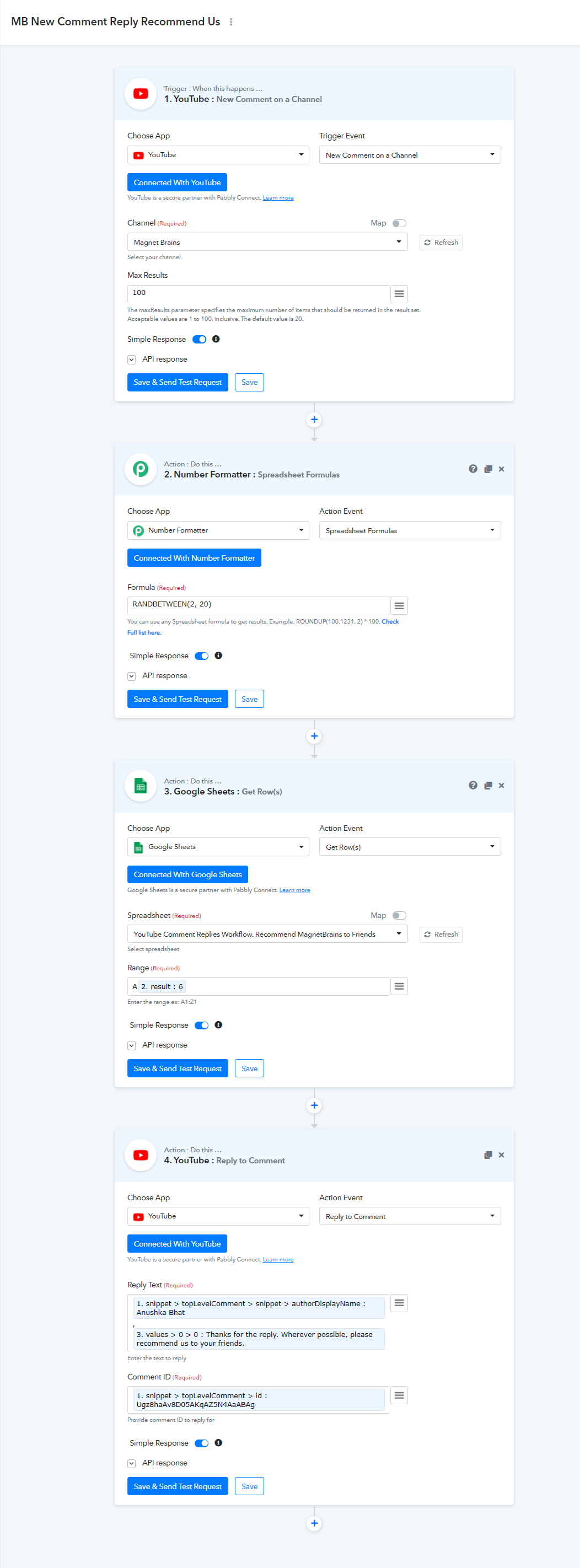
Task: Toggle the Map switch for Spreadsheet
Action: 399,915
